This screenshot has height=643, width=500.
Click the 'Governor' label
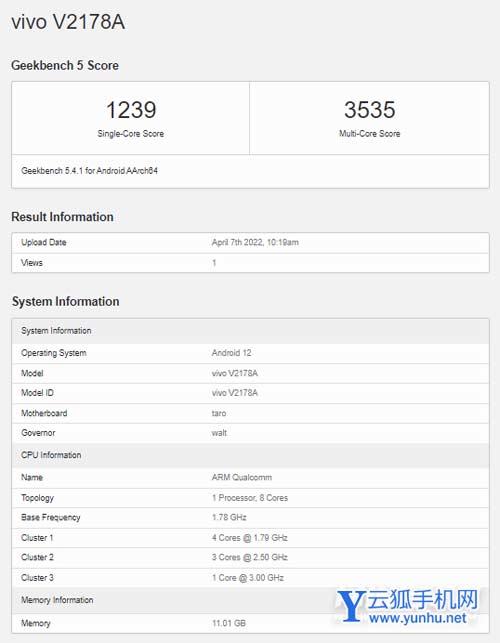coord(38,433)
